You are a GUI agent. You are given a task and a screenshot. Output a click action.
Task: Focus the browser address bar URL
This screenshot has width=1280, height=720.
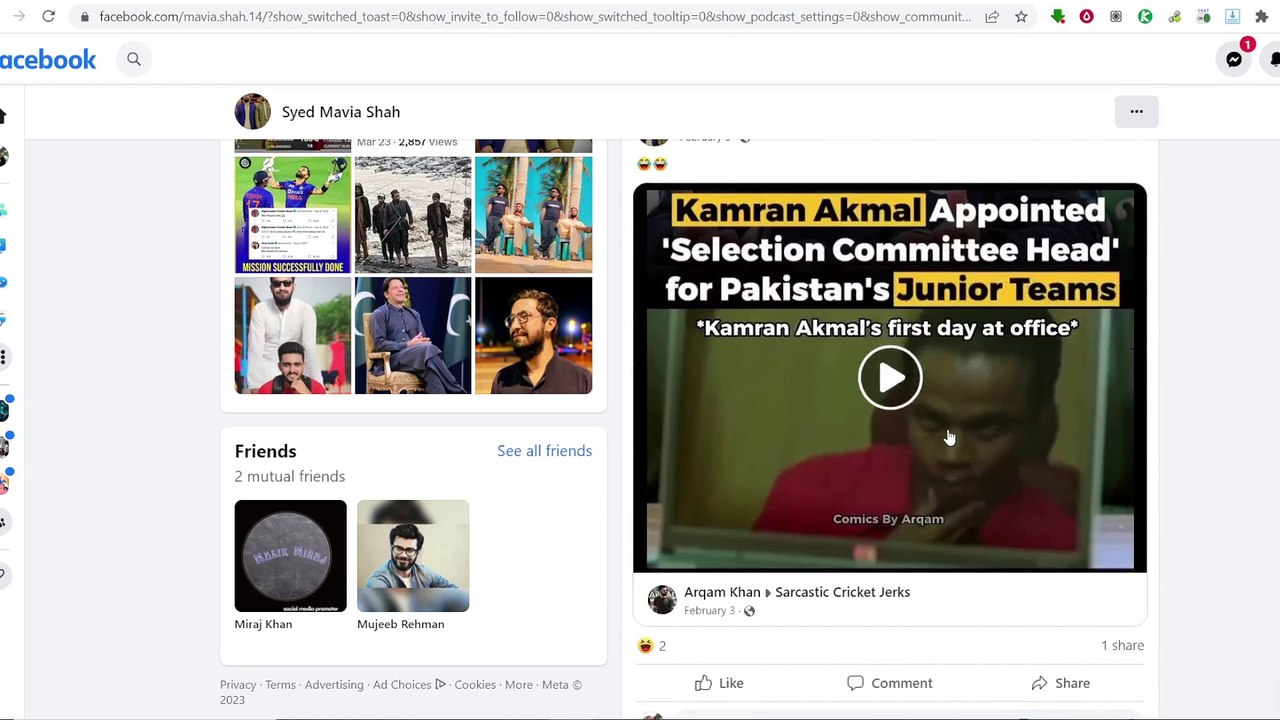click(x=535, y=17)
